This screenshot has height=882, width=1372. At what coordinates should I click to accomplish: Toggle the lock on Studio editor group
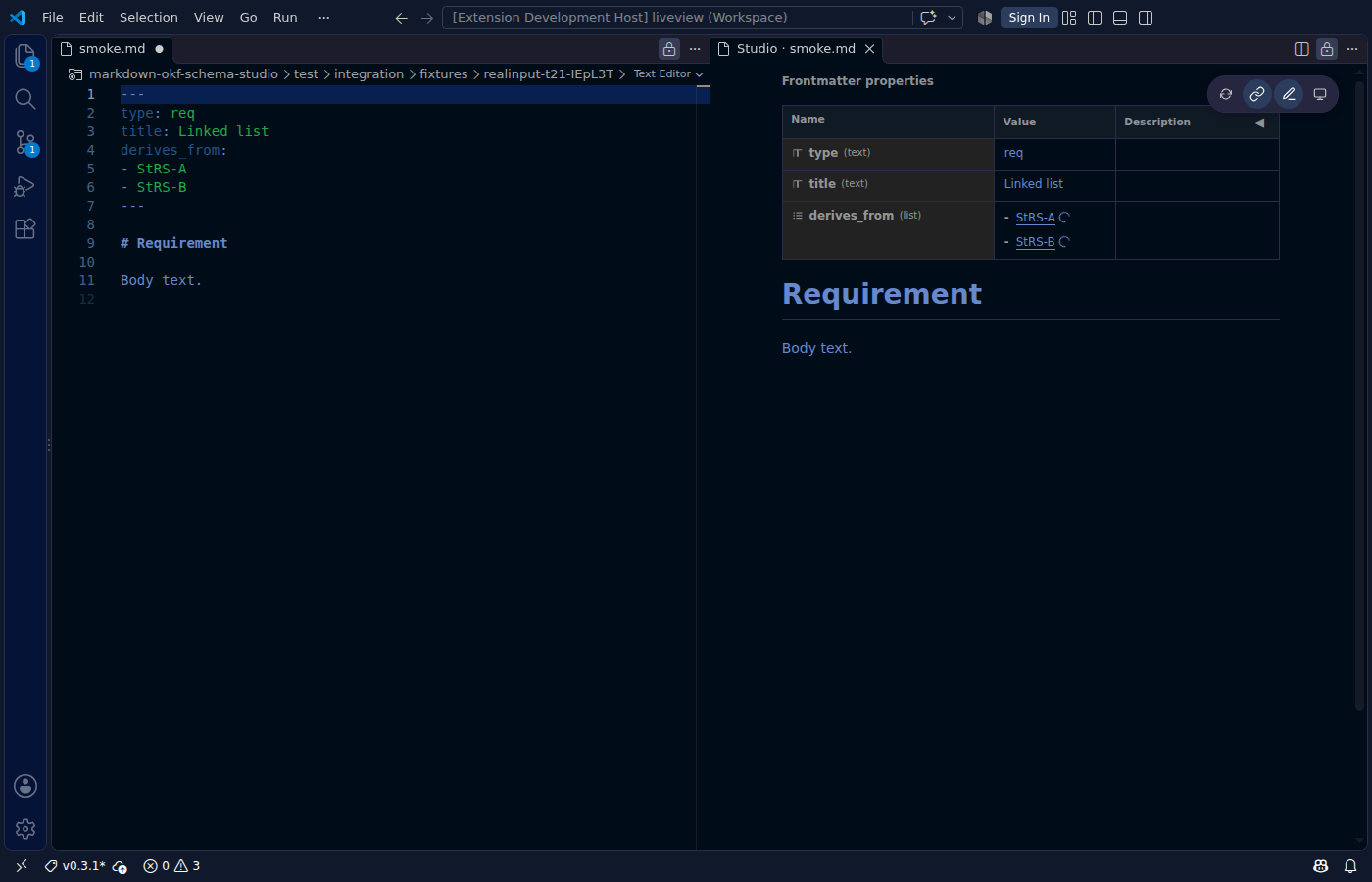[1327, 49]
